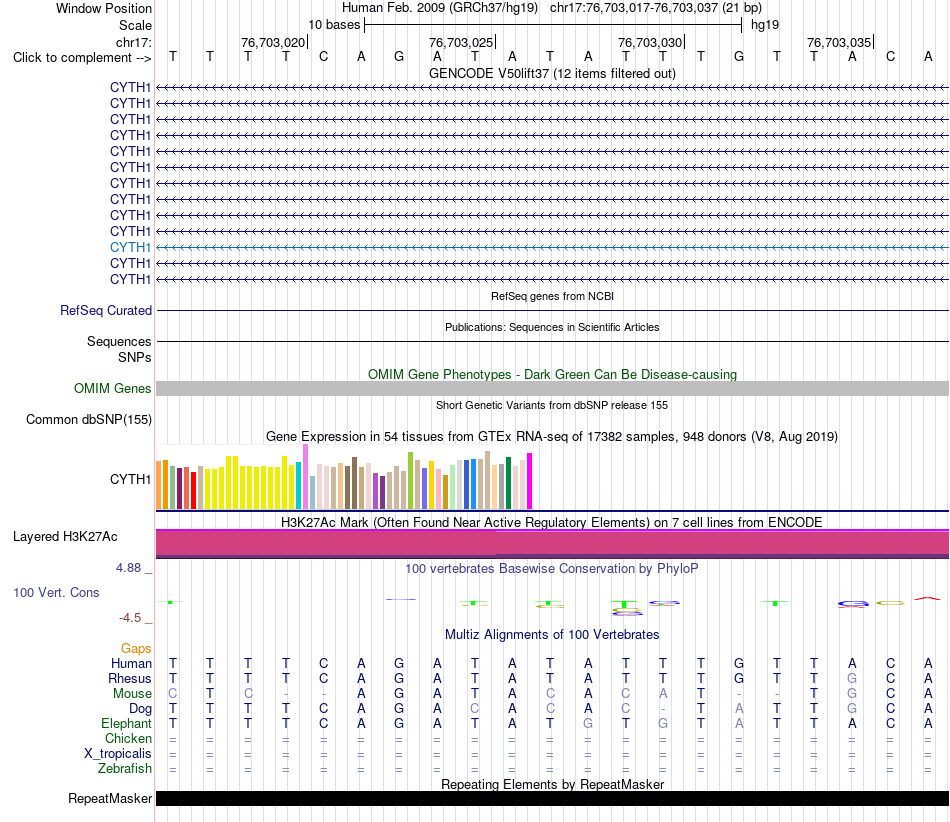Open 'Publications: Sequences in Scientific Articles' title
Viewport: 950px width, 822px height.
(x=552, y=327)
